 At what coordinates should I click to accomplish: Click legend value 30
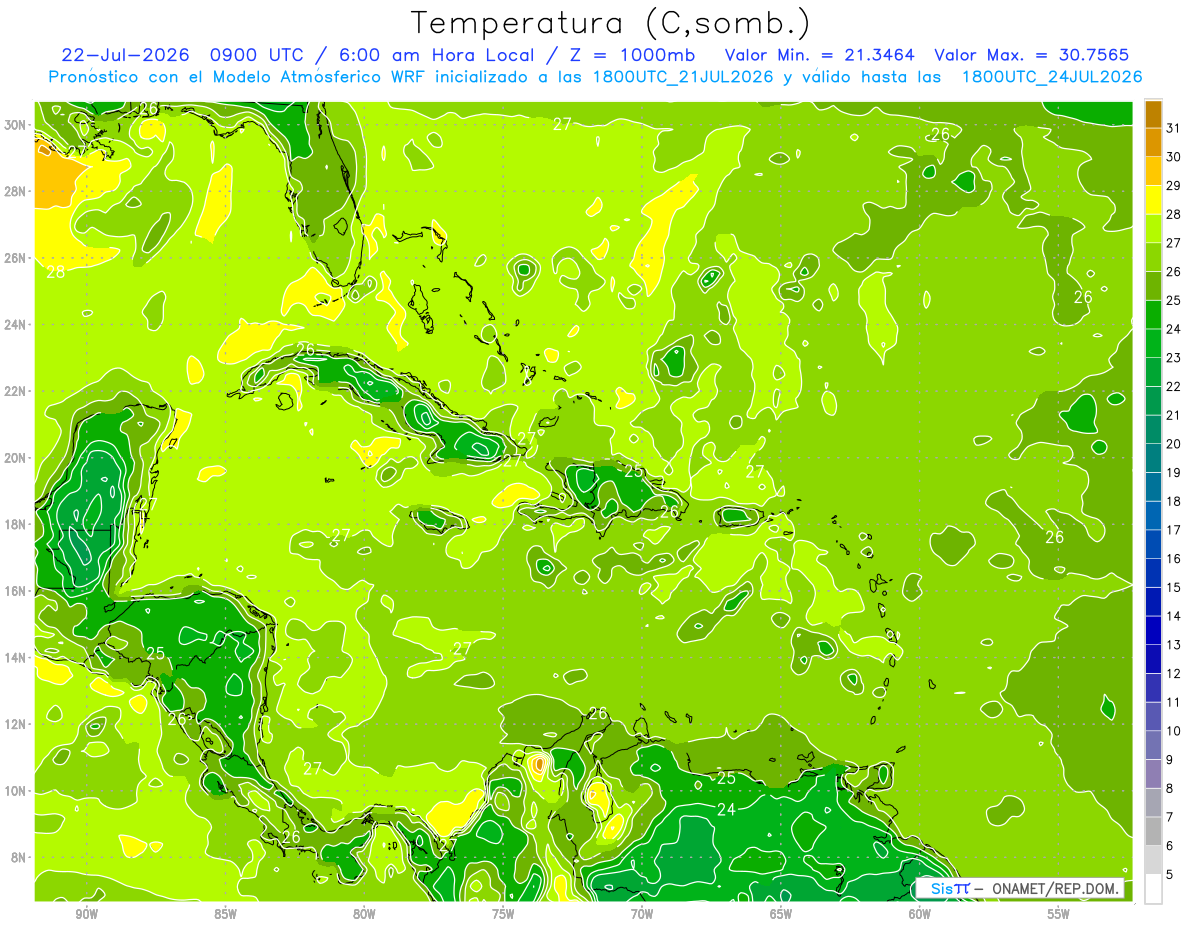1173,156
